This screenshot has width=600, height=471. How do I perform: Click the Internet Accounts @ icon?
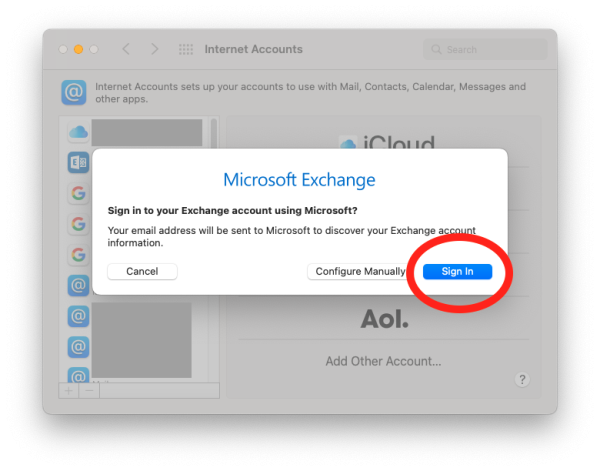tap(73, 92)
